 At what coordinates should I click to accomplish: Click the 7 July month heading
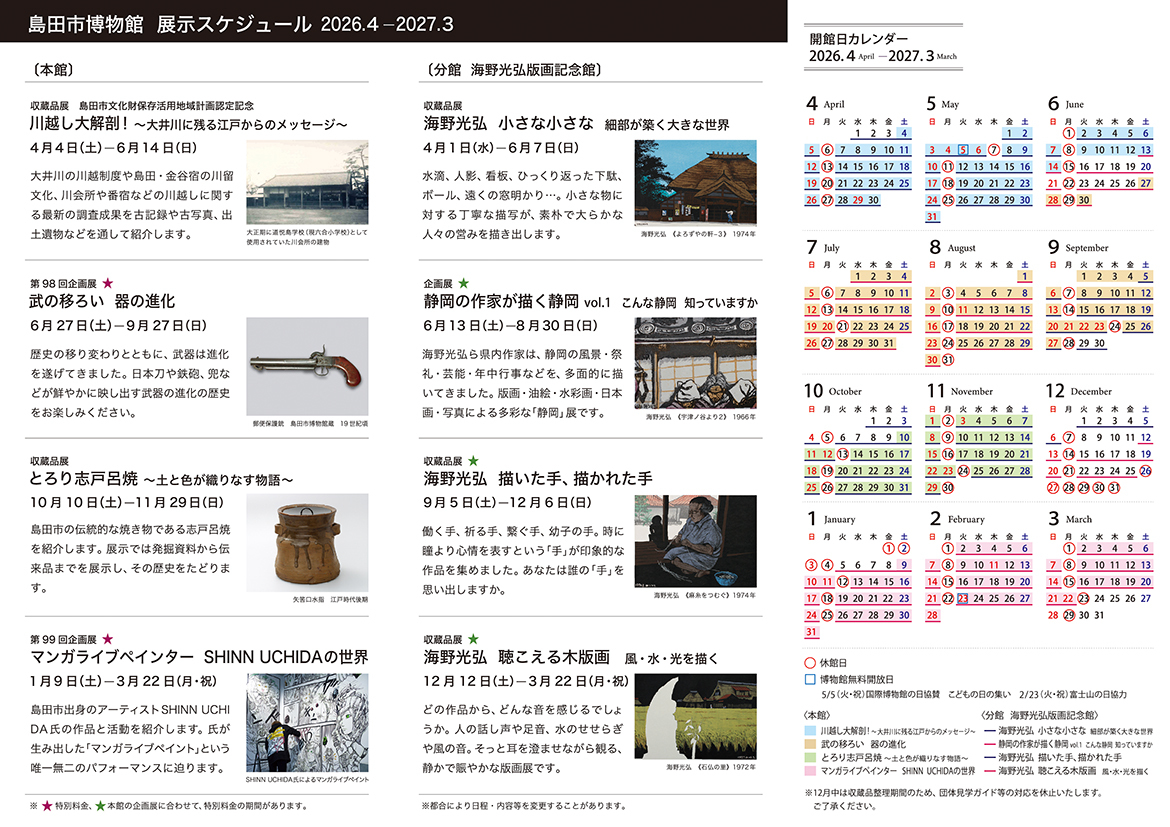pos(823,247)
